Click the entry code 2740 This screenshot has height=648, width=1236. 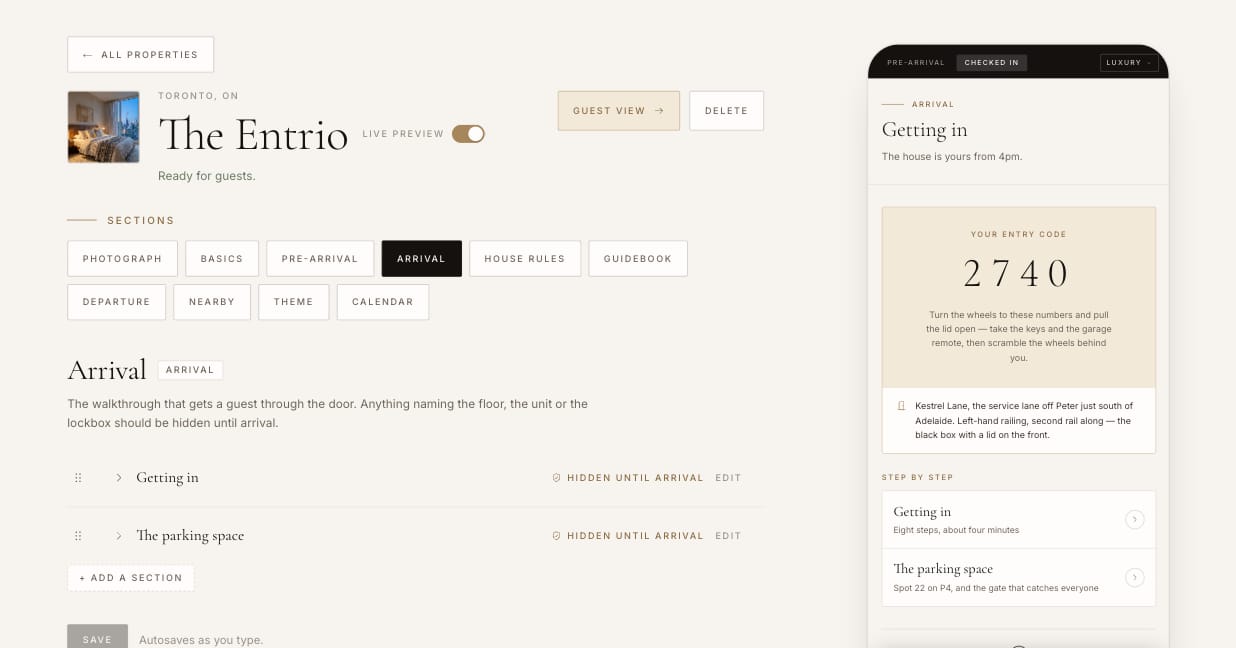(1018, 273)
